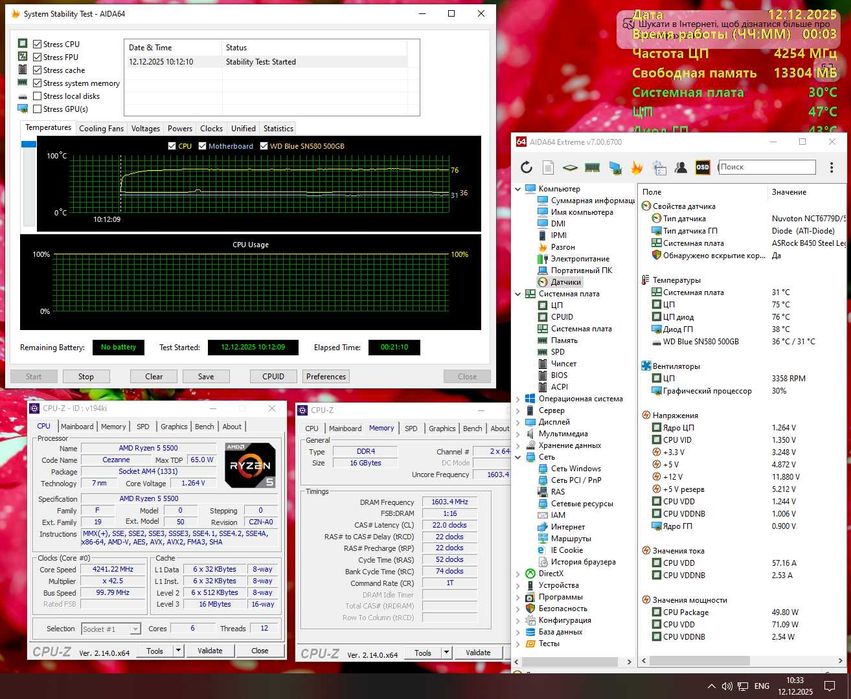This screenshot has width=851, height=699.
Task: Select Датчики in the AIDA64 tree
Action: (x=566, y=282)
